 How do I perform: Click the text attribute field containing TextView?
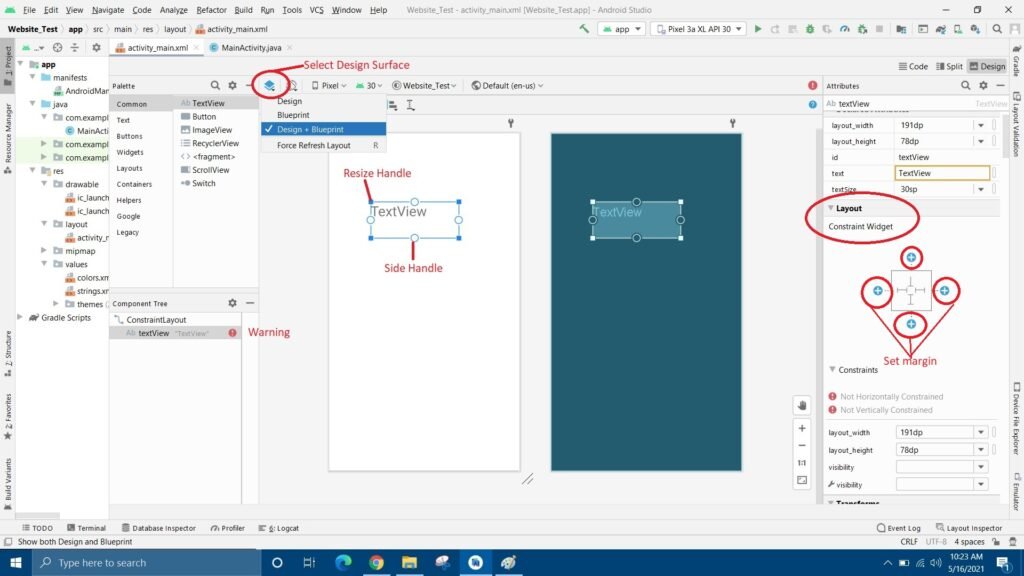[942, 173]
